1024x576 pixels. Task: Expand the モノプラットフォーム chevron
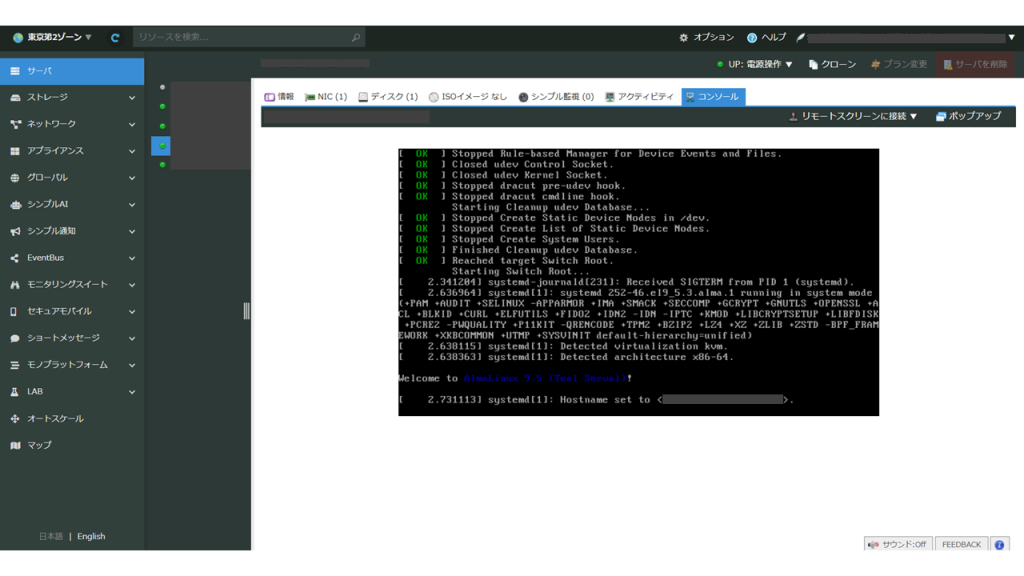(132, 365)
